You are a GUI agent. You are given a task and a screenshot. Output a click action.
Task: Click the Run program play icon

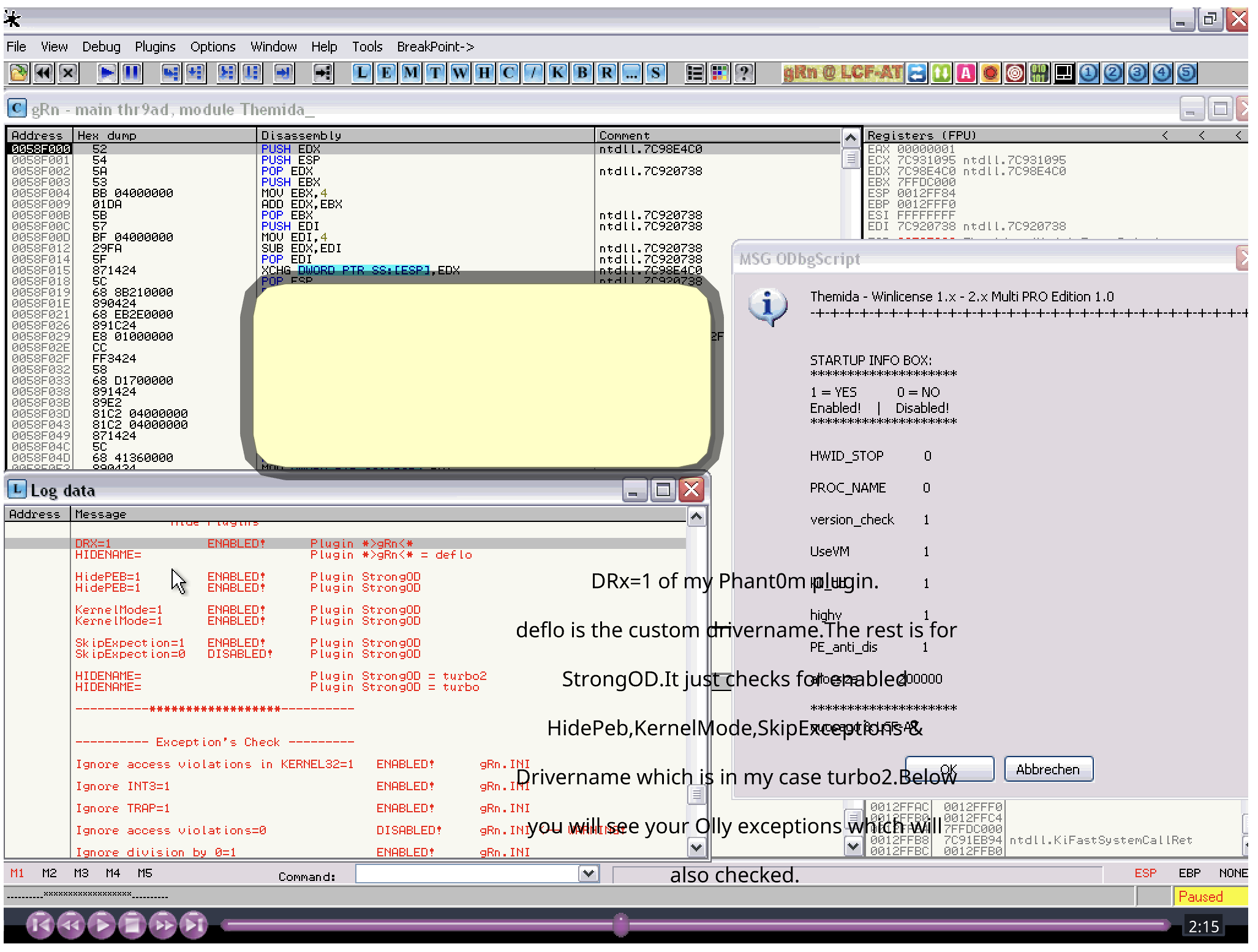(x=107, y=74)
